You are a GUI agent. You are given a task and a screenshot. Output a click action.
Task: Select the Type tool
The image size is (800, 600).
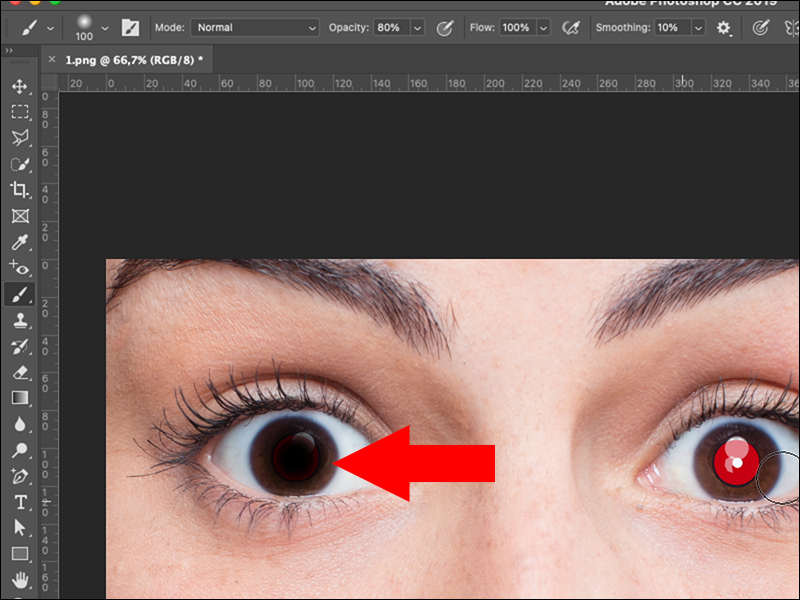point(21,503)
